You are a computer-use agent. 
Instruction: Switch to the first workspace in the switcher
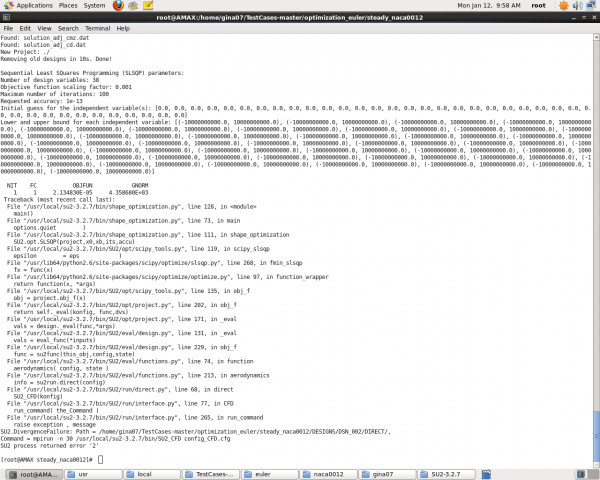[580, 474]
